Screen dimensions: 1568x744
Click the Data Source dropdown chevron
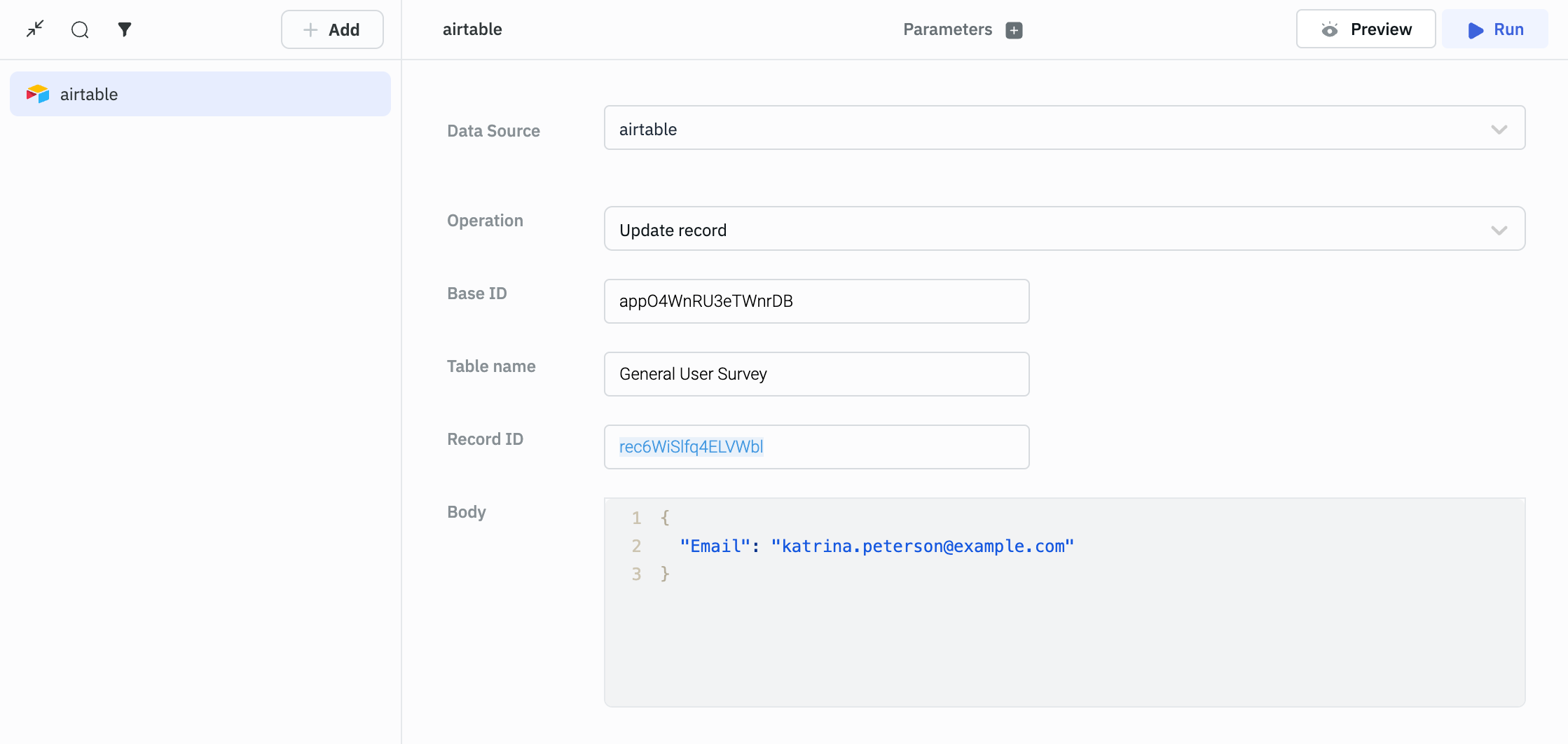point(1499,130)
